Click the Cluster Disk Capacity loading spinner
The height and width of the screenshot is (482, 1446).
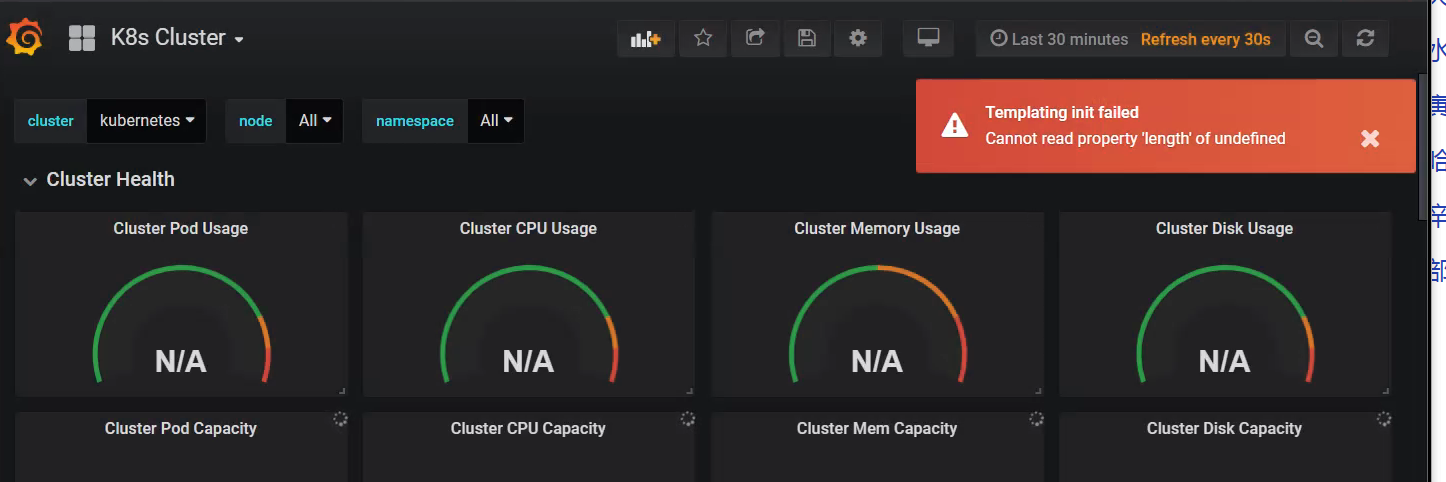[1384, 419]
